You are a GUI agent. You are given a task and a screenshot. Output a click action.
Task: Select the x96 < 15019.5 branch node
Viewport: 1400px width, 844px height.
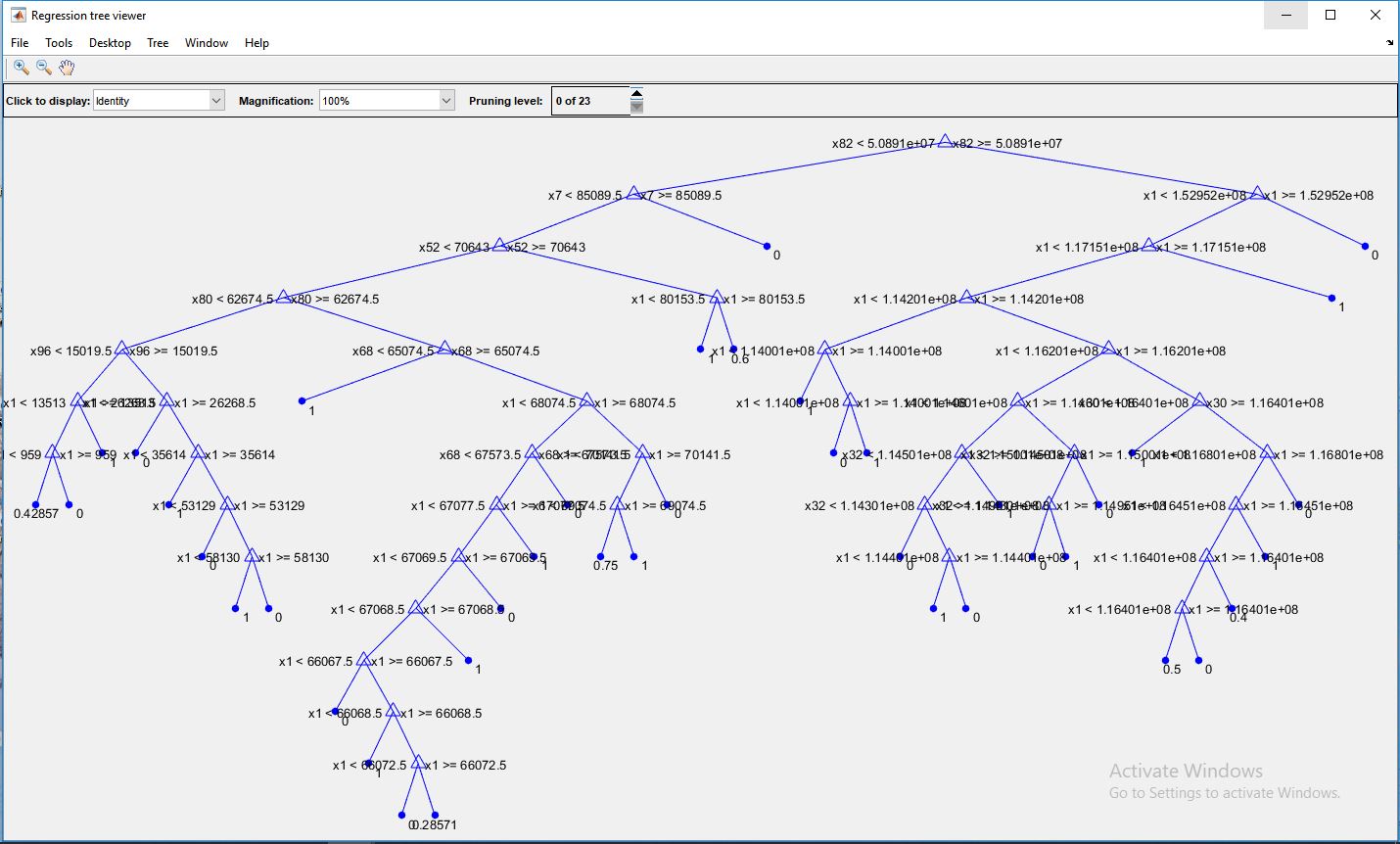121,350
